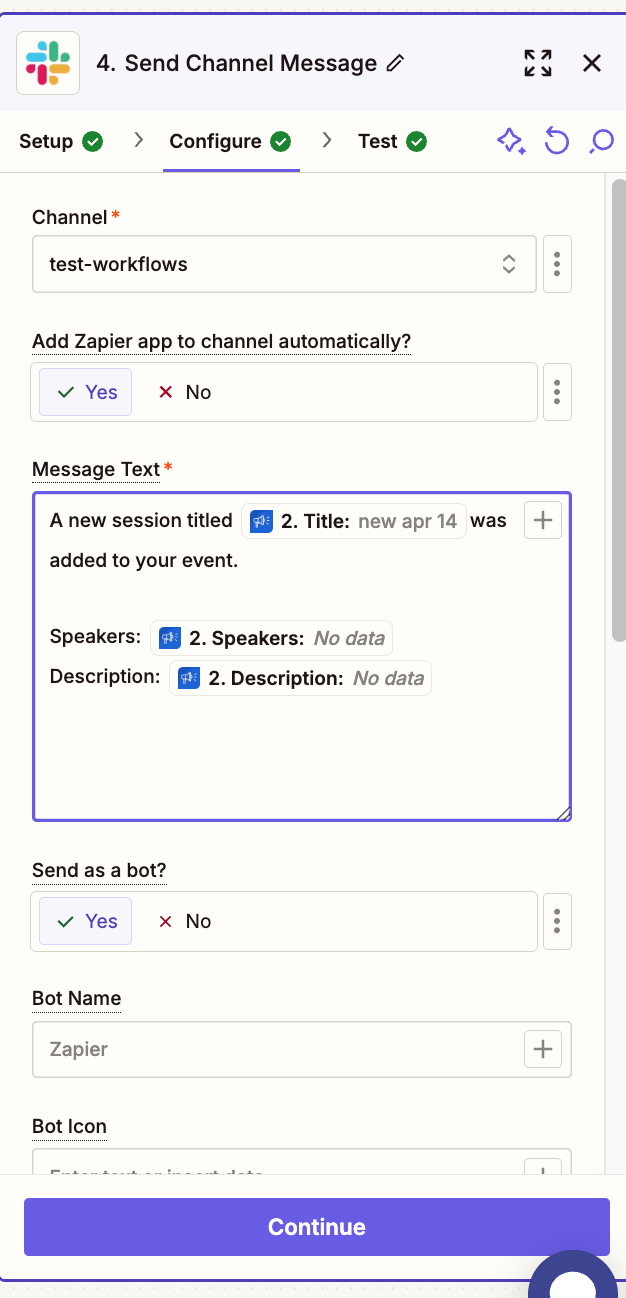Choose No for Send as a bot
Viewport: 626px width, 1298px height.
click(185, 921)
